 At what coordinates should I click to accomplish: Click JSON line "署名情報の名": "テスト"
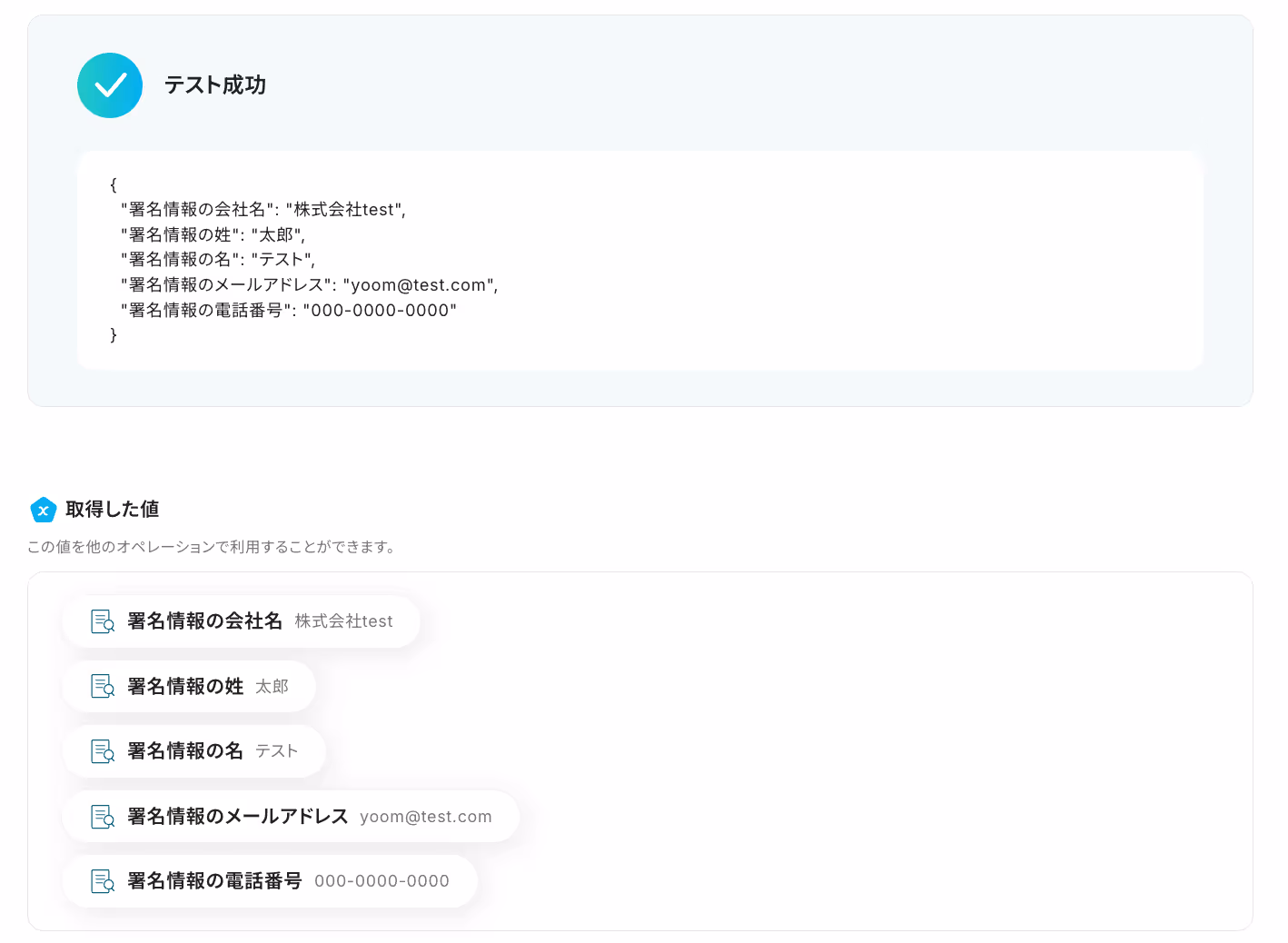[218, 260]
